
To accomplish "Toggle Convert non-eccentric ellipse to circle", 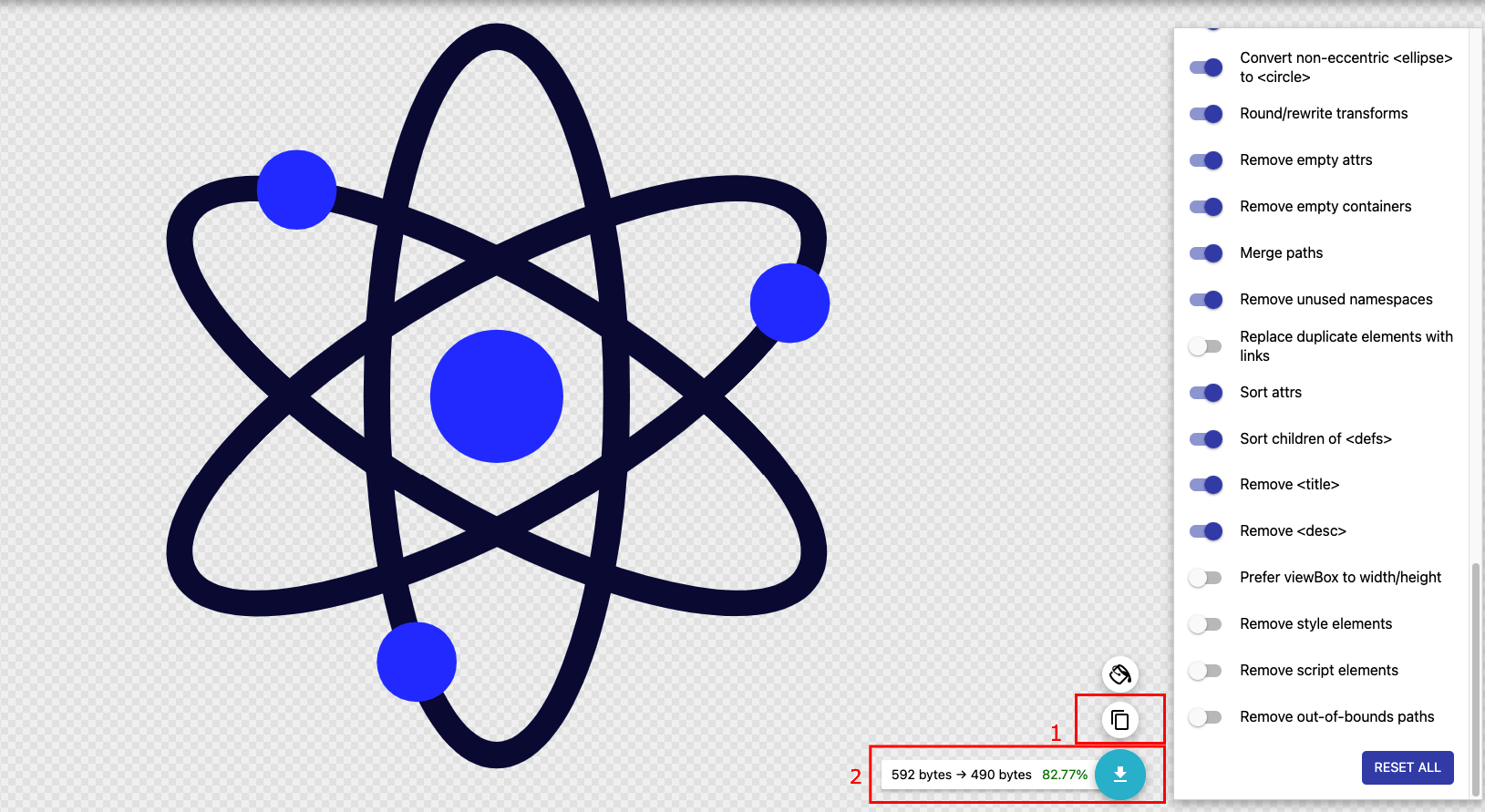I will [1206, 67].
